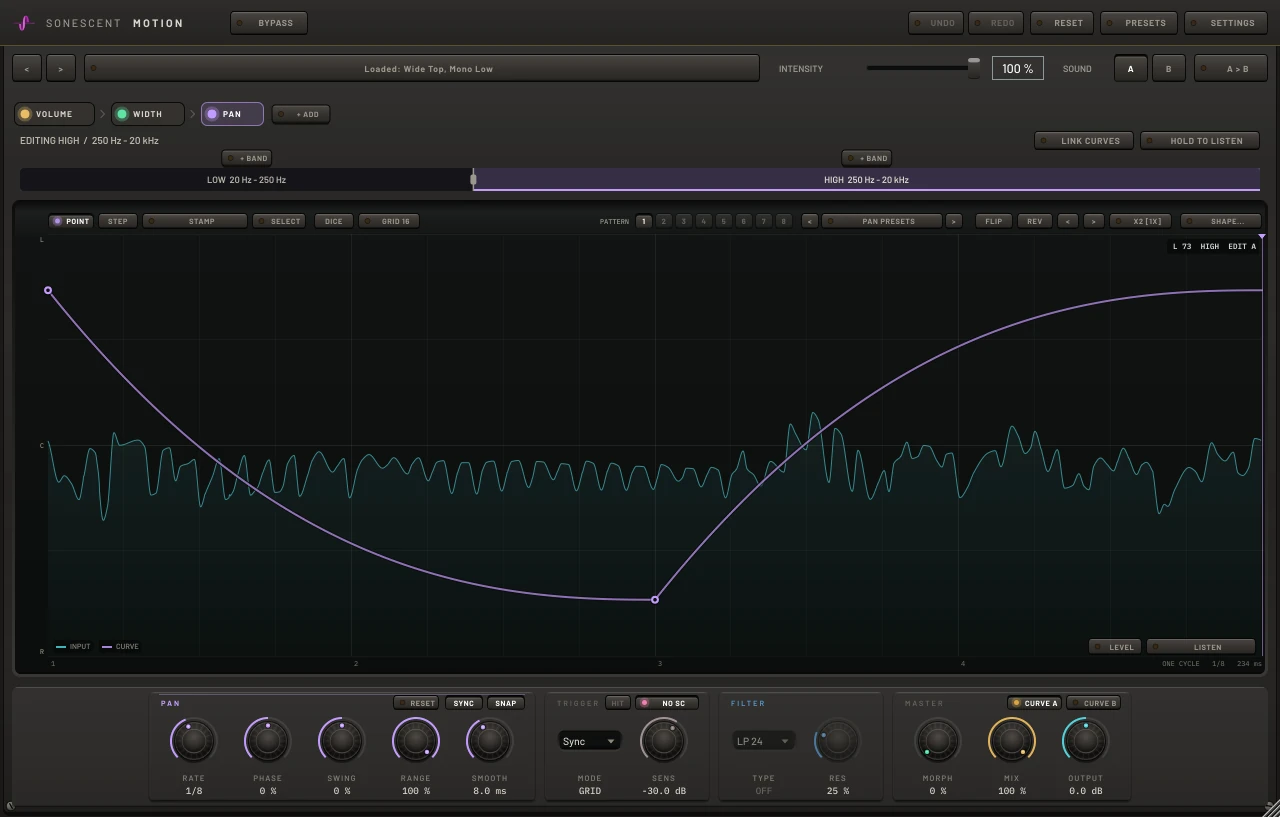Viewport: 1280px width, 817px height.
Task: Click the UNDO button
Action: click(x=936, y=23)
